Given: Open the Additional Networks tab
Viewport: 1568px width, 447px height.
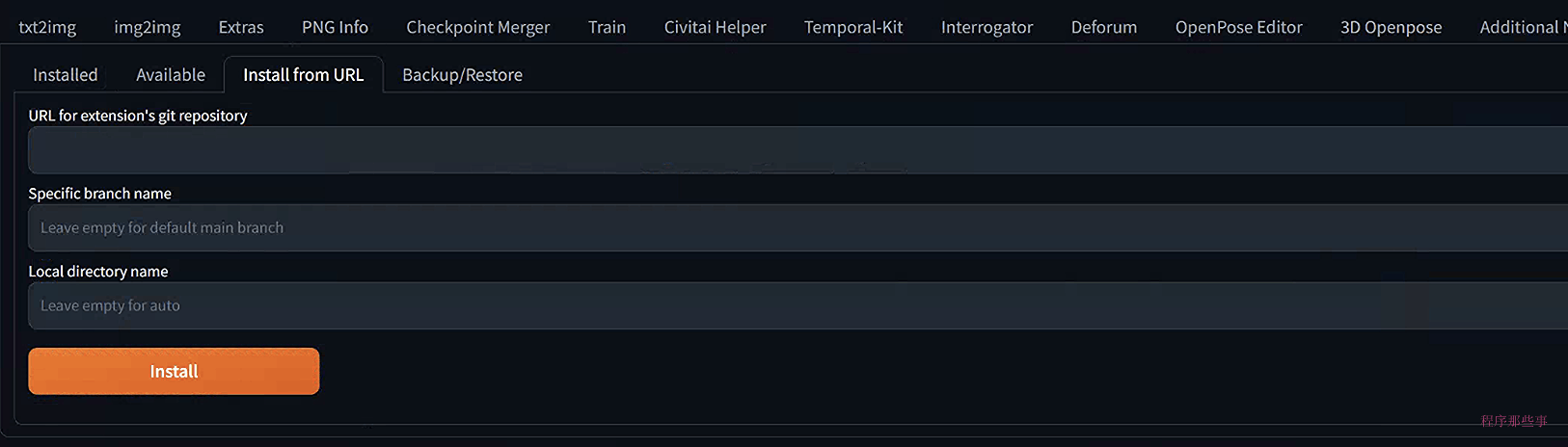Looking at the screenshot, I should [x=1522, y=27].
